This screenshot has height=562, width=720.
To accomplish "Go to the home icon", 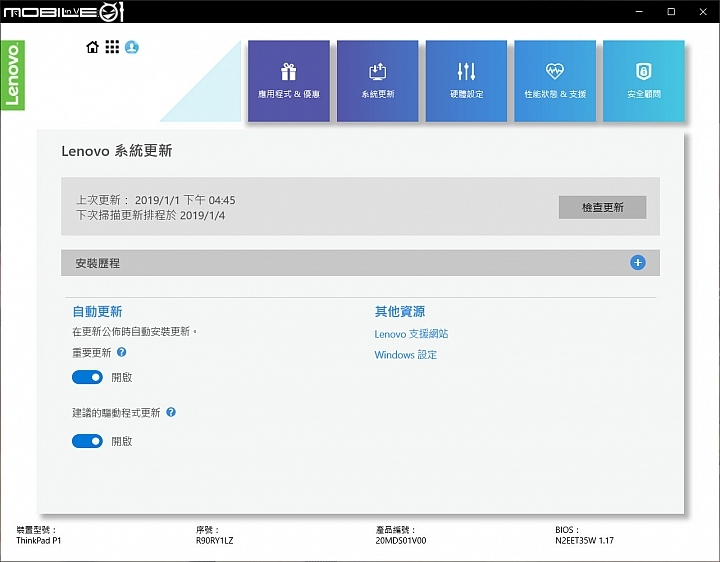I will coord(92,47).
